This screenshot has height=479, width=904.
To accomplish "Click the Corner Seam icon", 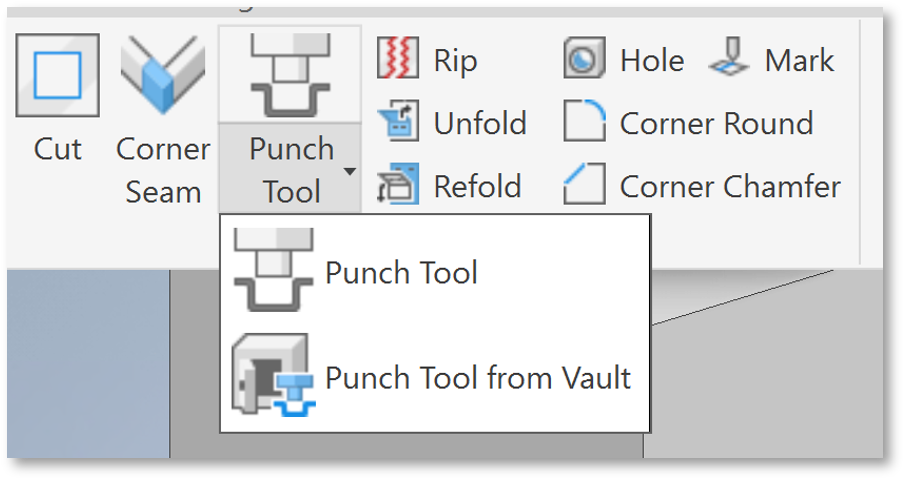I will coord(163,75).
